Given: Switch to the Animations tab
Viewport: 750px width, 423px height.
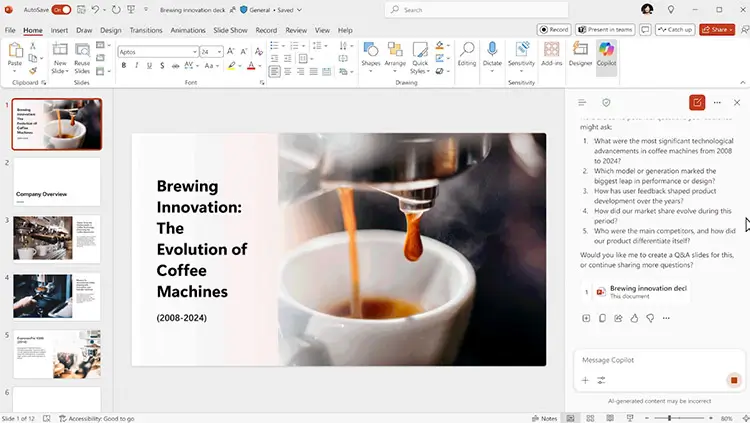Looking at the screenshot, I should tap(188, 30).
